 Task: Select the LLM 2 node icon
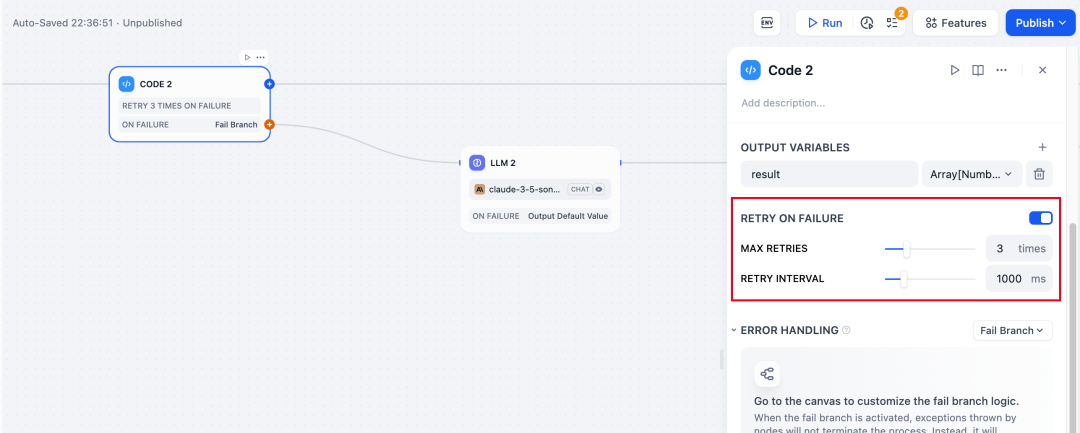tap(477, 162)
